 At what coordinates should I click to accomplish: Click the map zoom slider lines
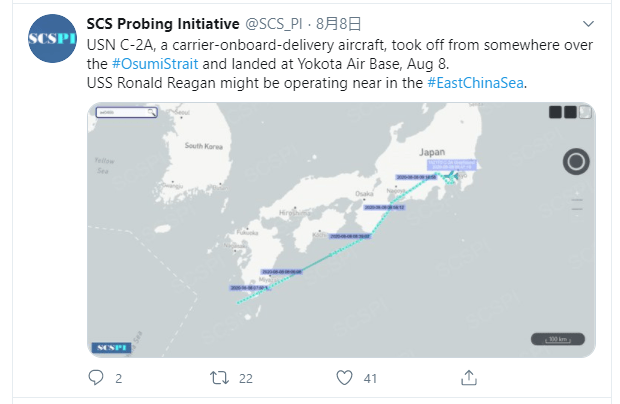pyautogui.click(x=576, y=207)
